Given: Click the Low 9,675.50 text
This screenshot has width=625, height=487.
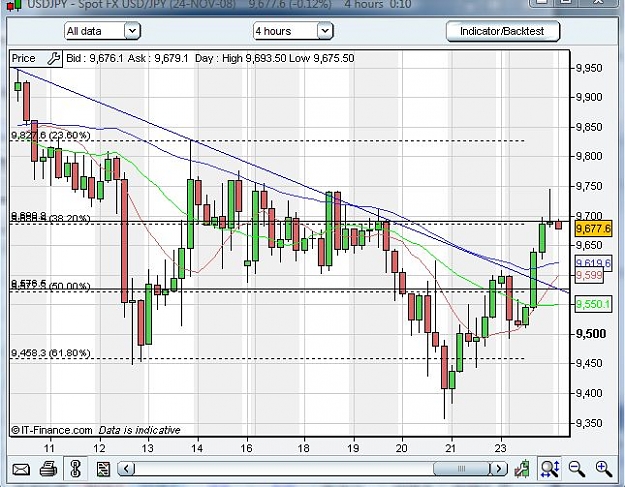Looking at the screenshot, I should click(x=322, y=59).
